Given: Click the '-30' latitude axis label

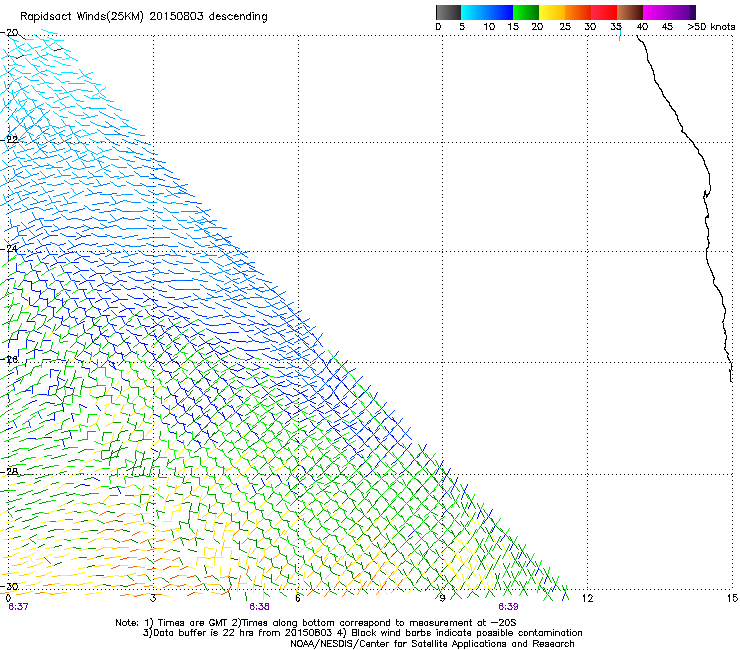Looking at the screenshot, I should (x=10, y=586).
